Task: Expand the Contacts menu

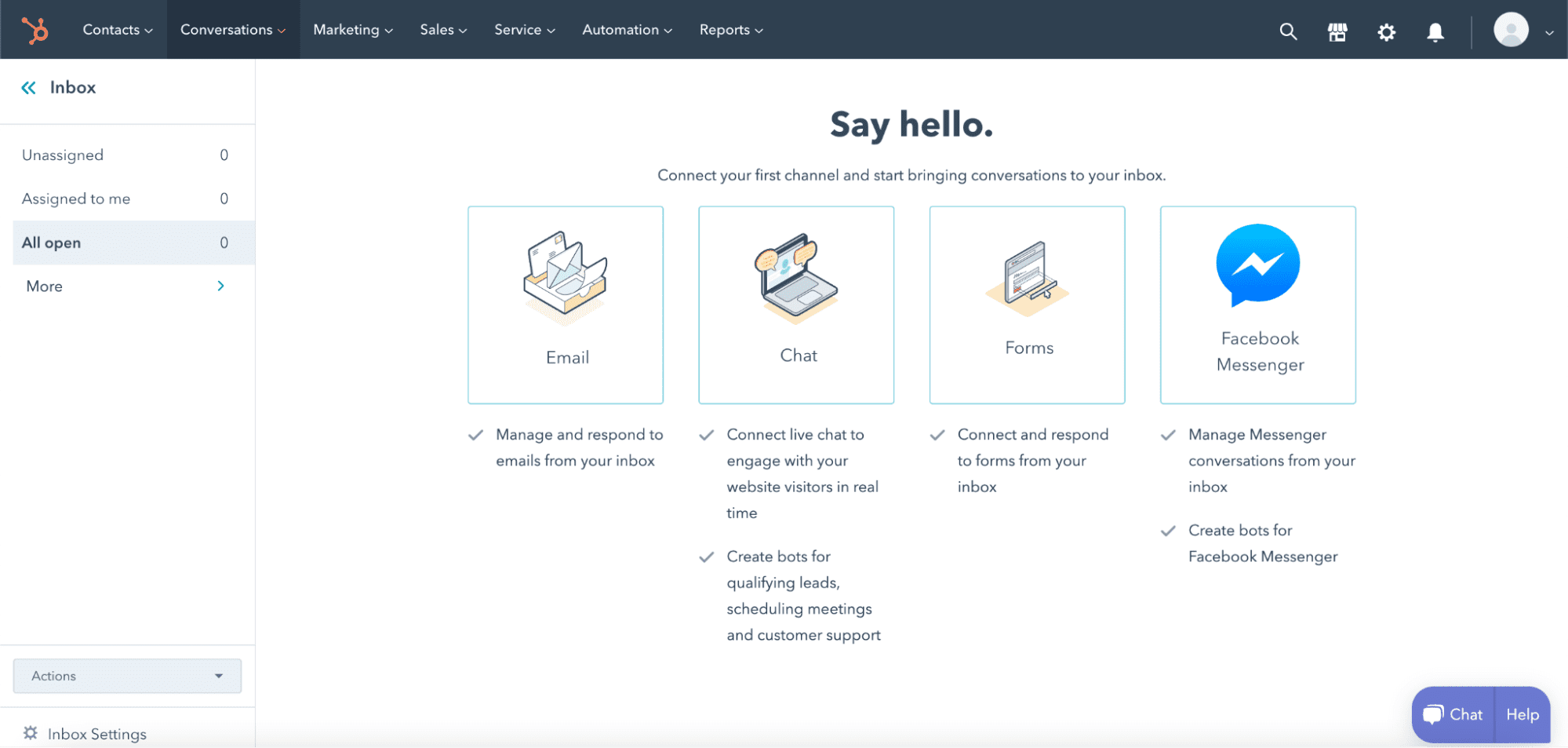Action: coord(118,30)
